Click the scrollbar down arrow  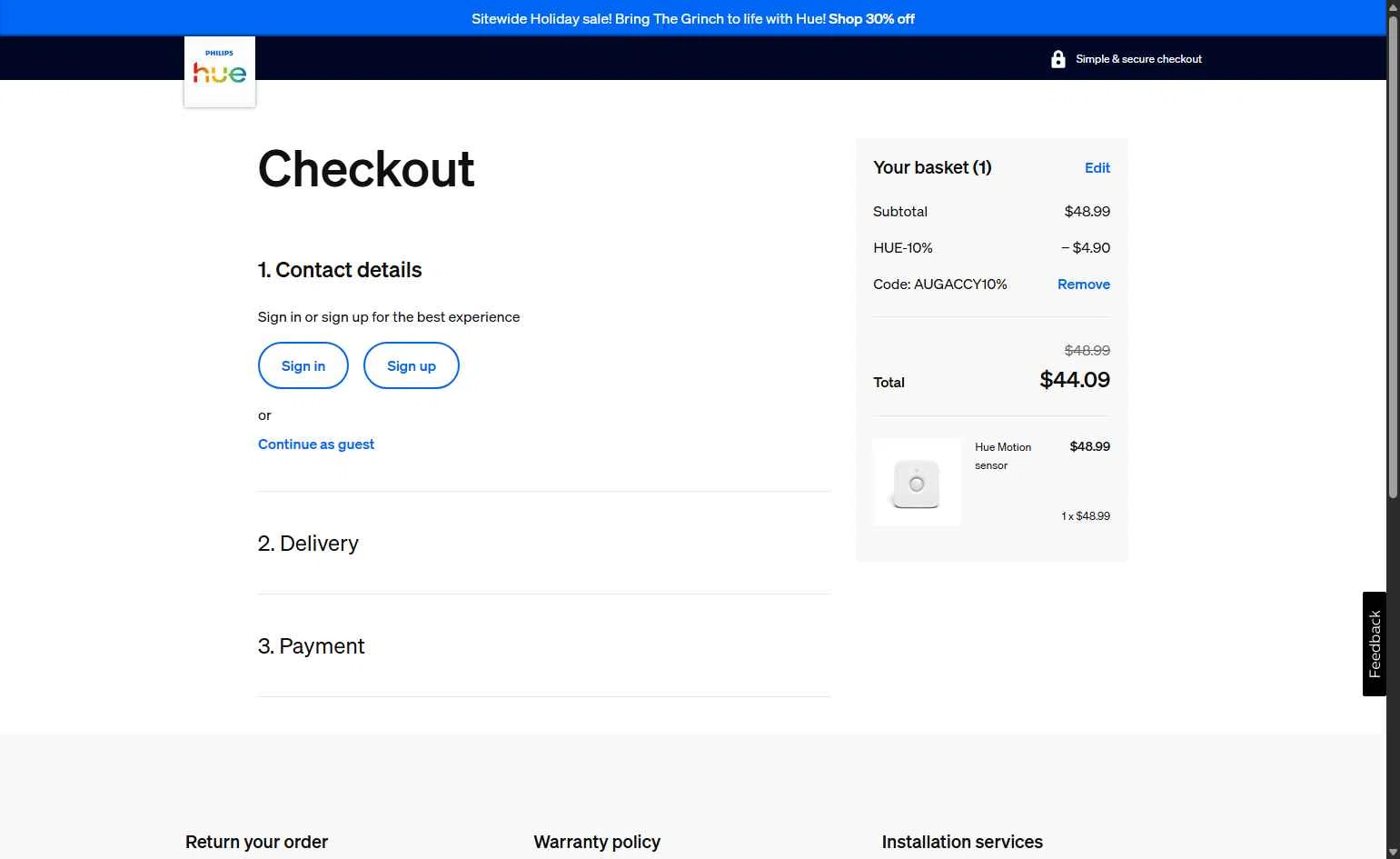1393,853
